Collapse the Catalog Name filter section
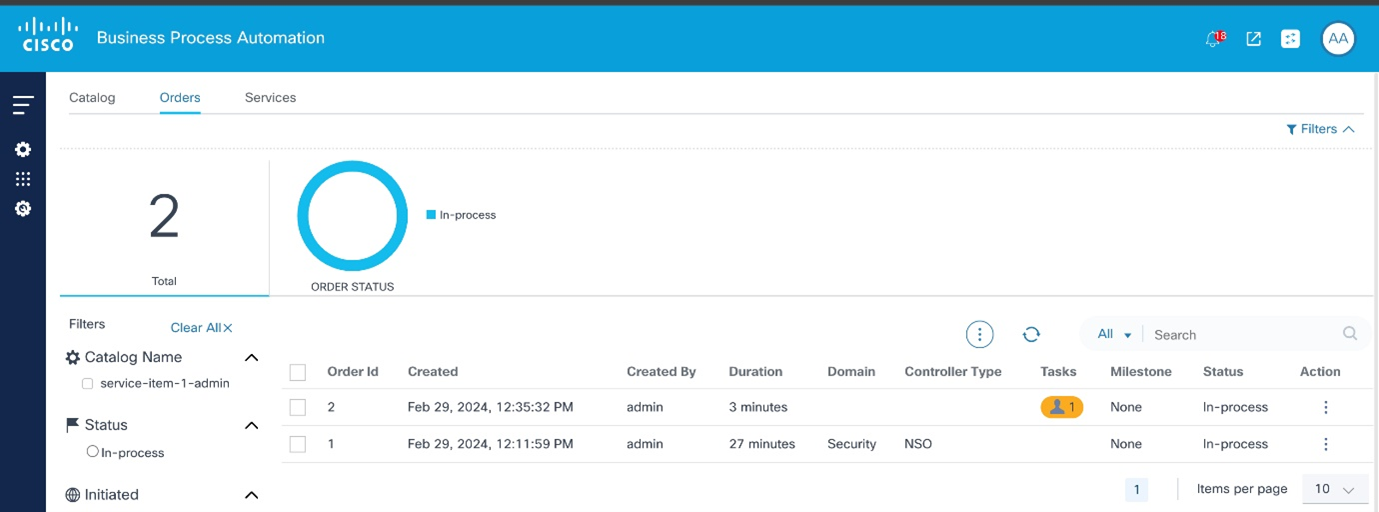 click(252, 357)
